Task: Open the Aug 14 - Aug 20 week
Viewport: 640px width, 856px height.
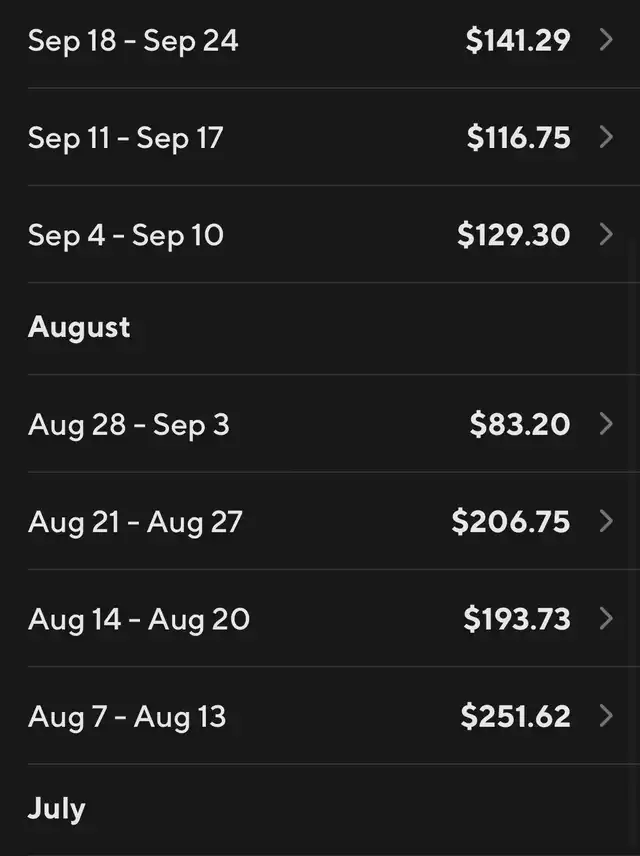Action: 139,620
